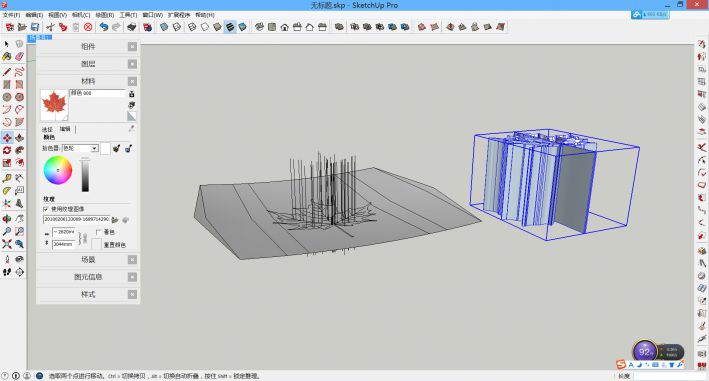Switch to the materials Edit tab
This screenshot has width=709, height=381.
65,129
